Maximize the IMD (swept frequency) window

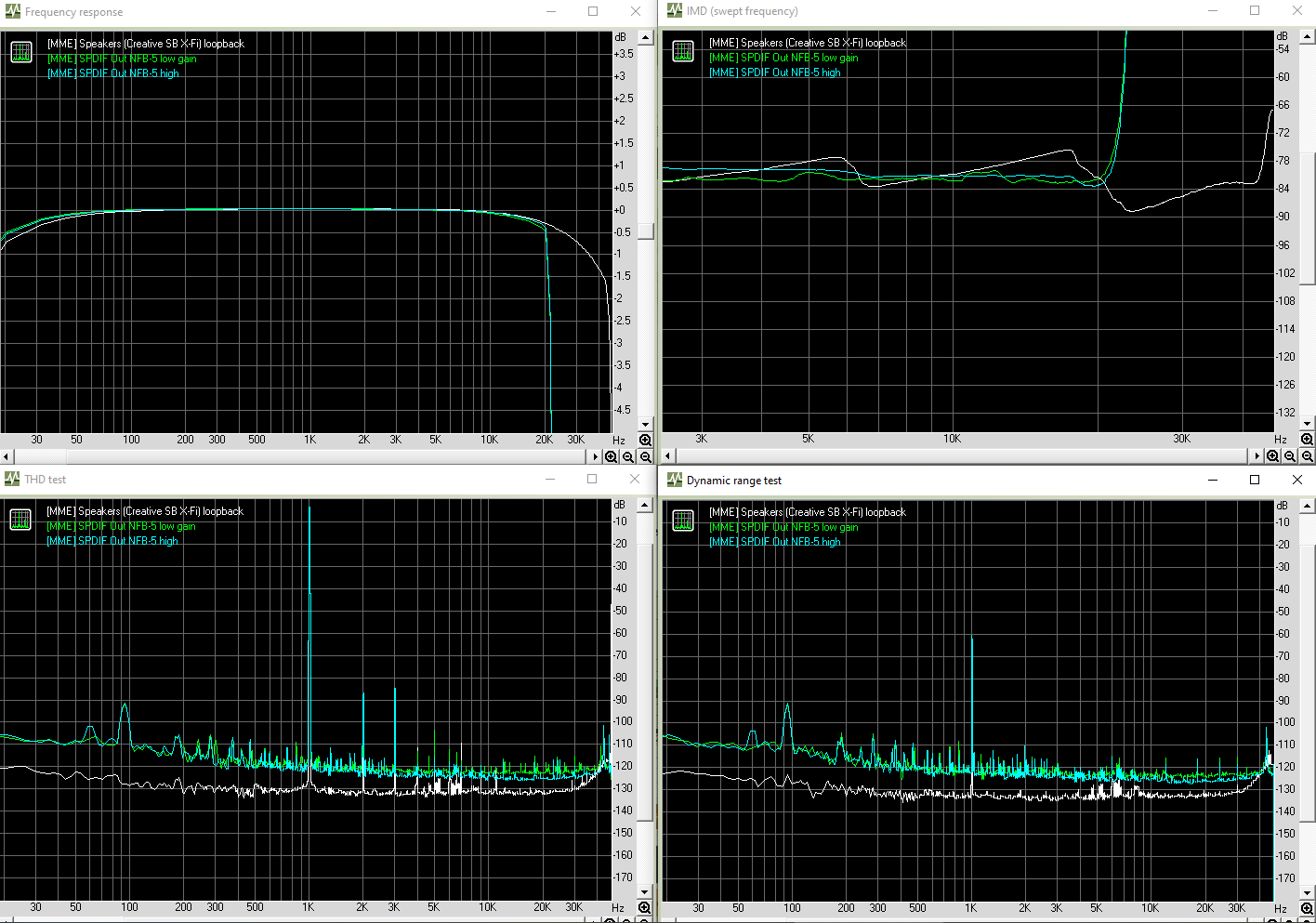click(1255, 10)
